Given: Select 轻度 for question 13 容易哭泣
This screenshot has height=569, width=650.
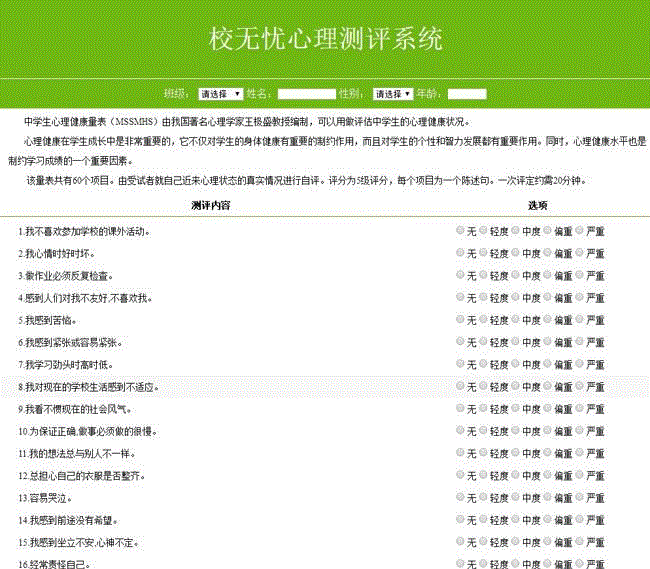Looking at the screenshot, I should point(483,497).
